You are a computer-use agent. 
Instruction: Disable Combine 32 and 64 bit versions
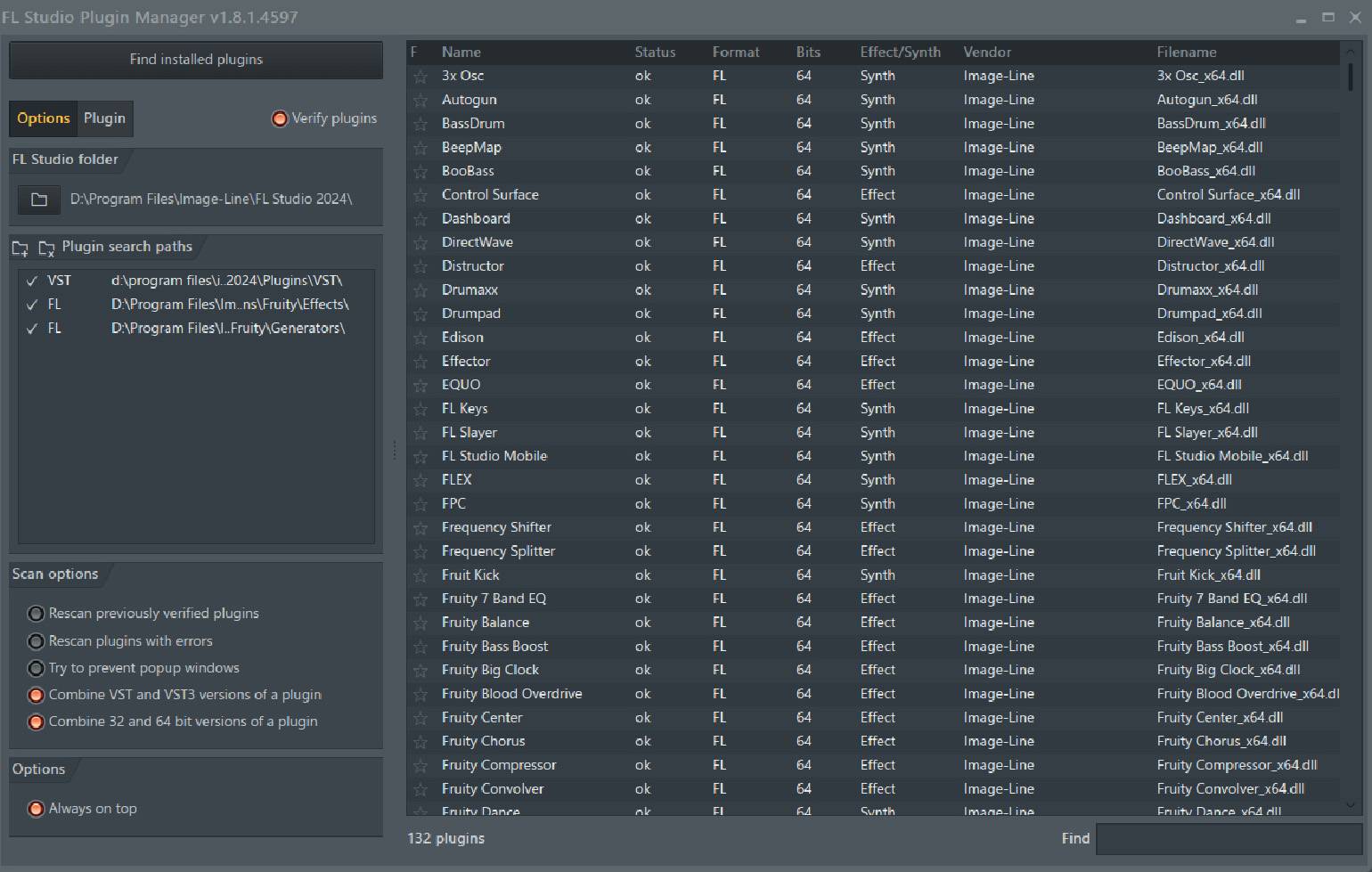click(36, 721)
